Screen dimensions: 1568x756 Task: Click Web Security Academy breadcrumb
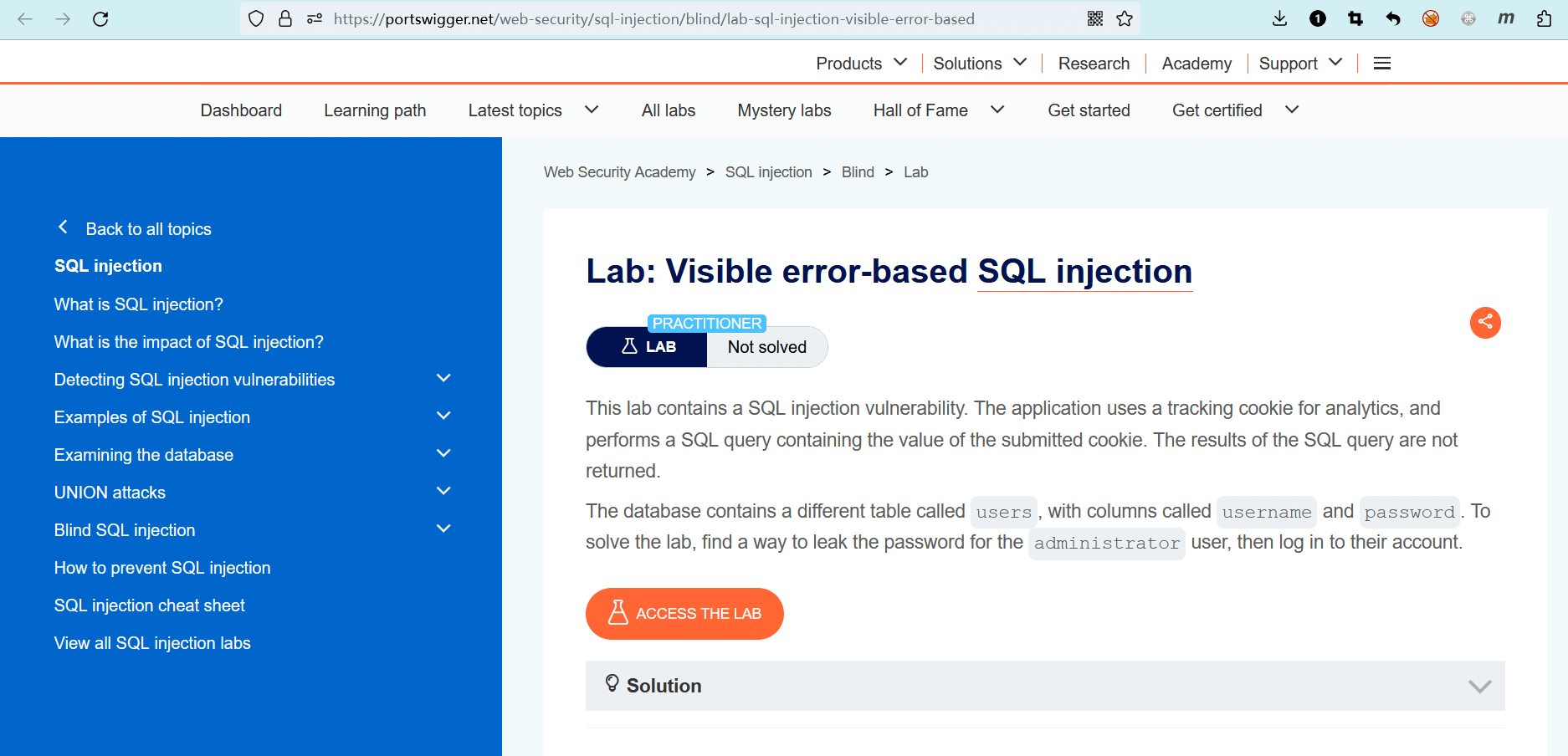[619, 172]
